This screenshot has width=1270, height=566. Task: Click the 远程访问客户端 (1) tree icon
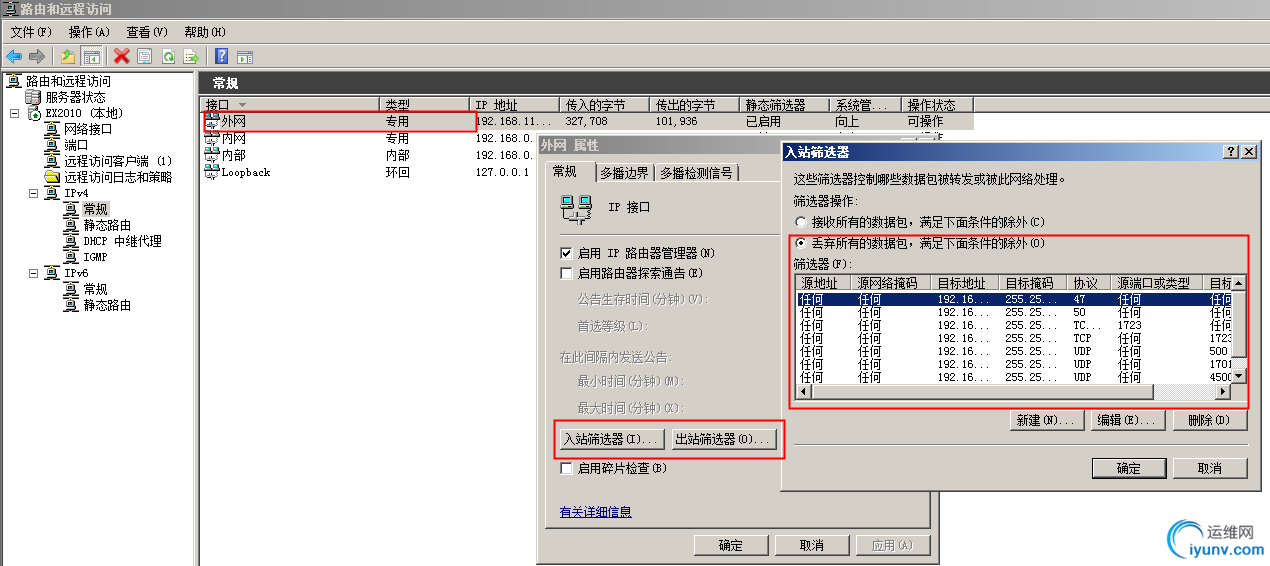(x=52, y=161)
